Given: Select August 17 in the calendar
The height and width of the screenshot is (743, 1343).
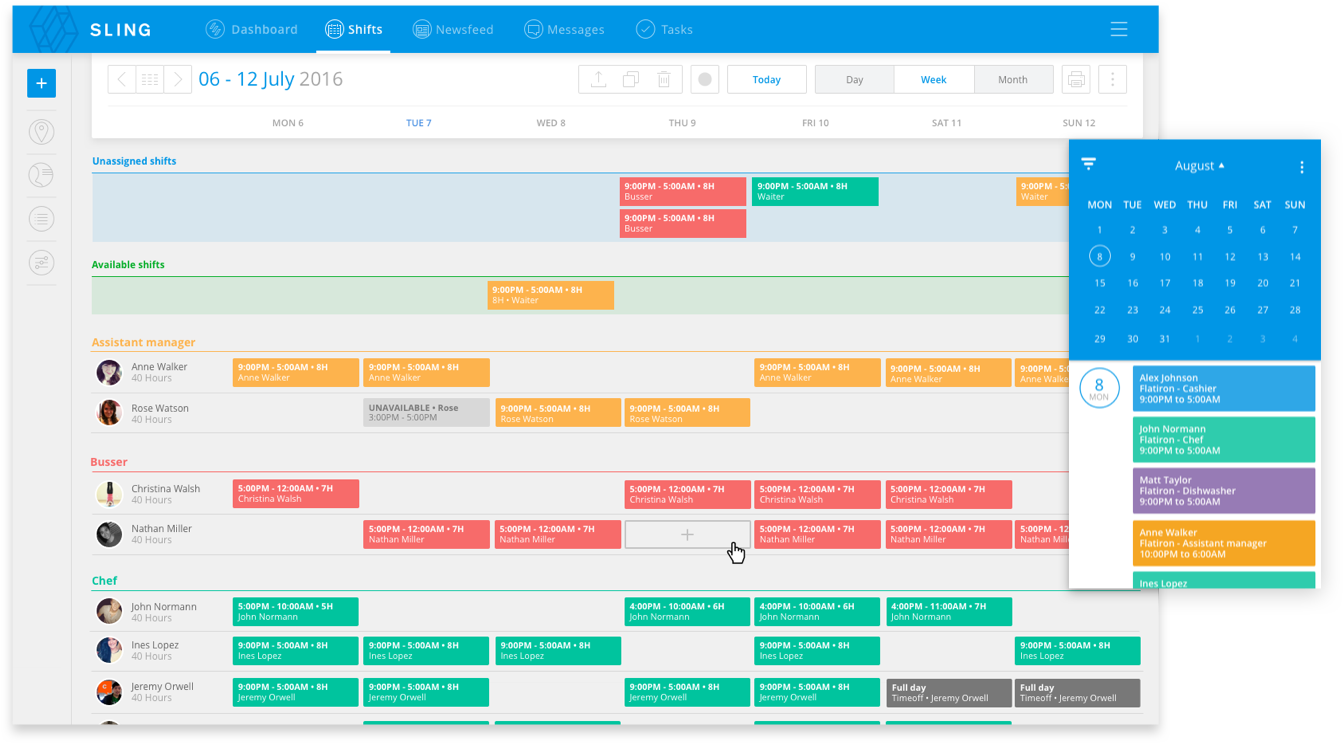Looking at the screenshot, I should tap(1165, 283).
